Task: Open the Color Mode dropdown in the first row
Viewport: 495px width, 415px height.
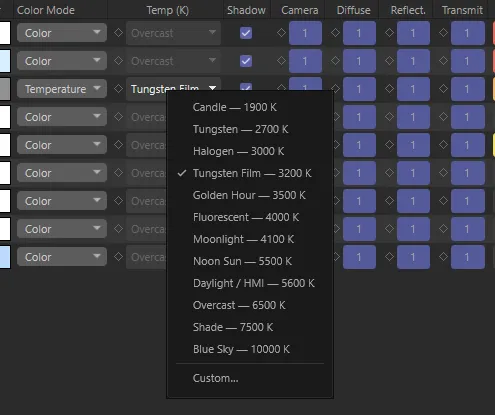Action: (x=62, y=33)
